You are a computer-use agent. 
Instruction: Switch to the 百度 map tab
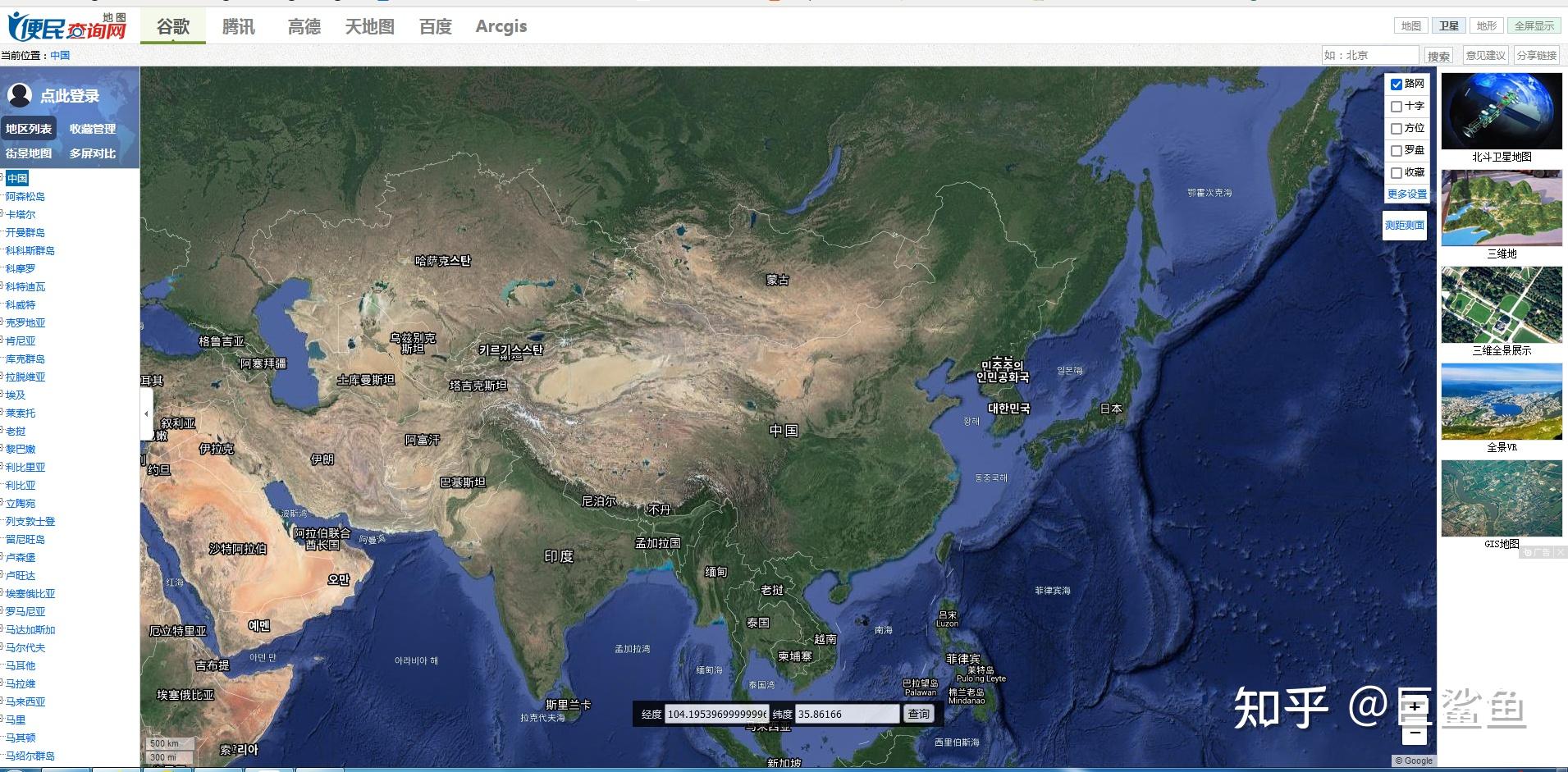tap(436, 26)
